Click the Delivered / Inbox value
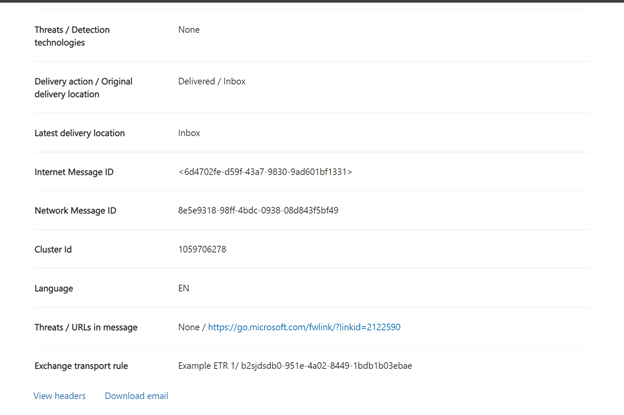Screen dimensions: 624x415 coord(212,81)
